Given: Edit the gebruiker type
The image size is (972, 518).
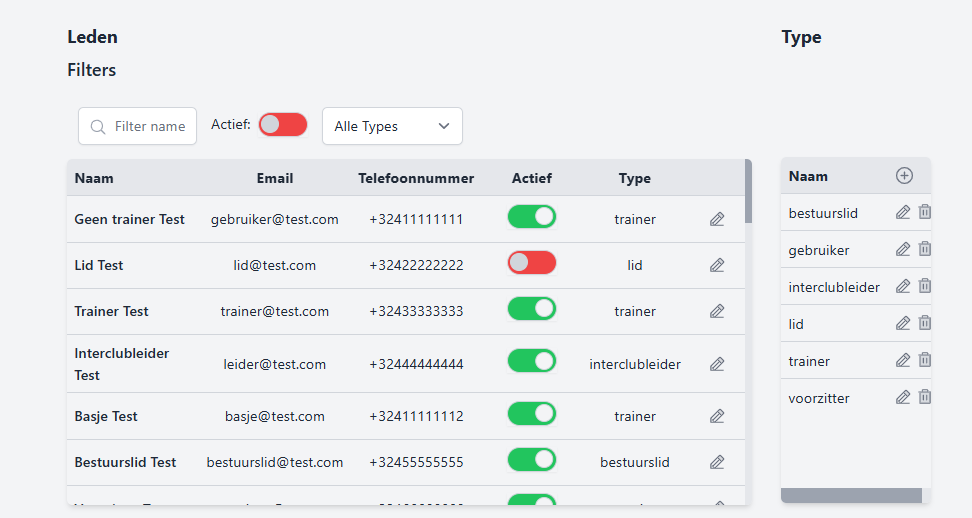Looking at the screenshot, I should 903,249.
